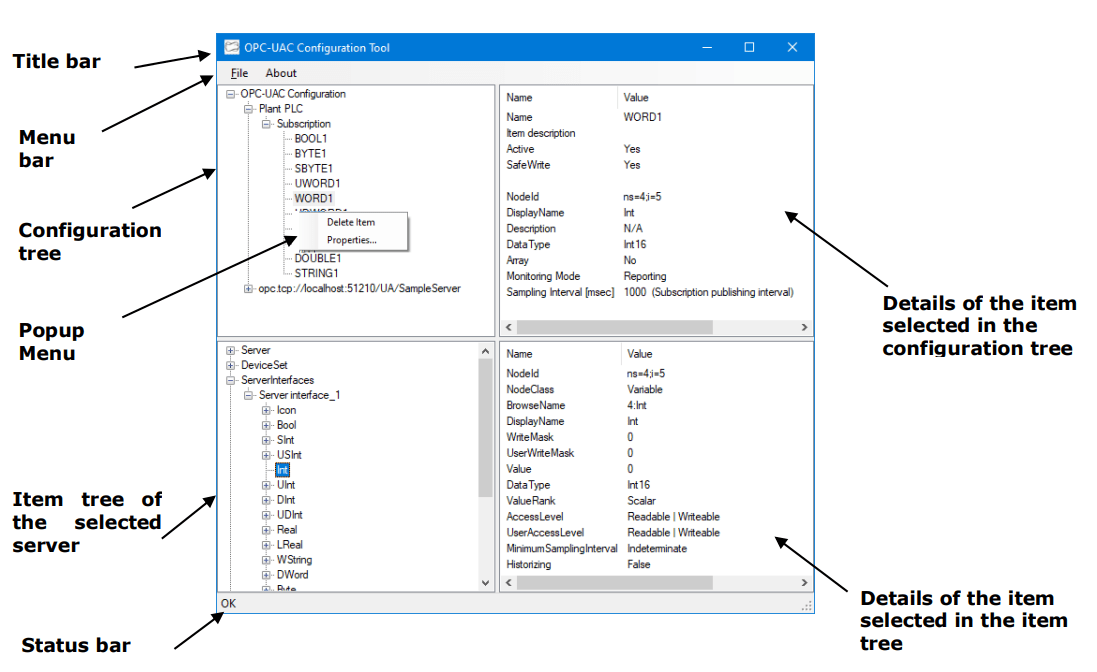Click upper details pane scroll left arrow
Image resolution: width=1097 pixels, height=672 pixels.
click(509, 327)
